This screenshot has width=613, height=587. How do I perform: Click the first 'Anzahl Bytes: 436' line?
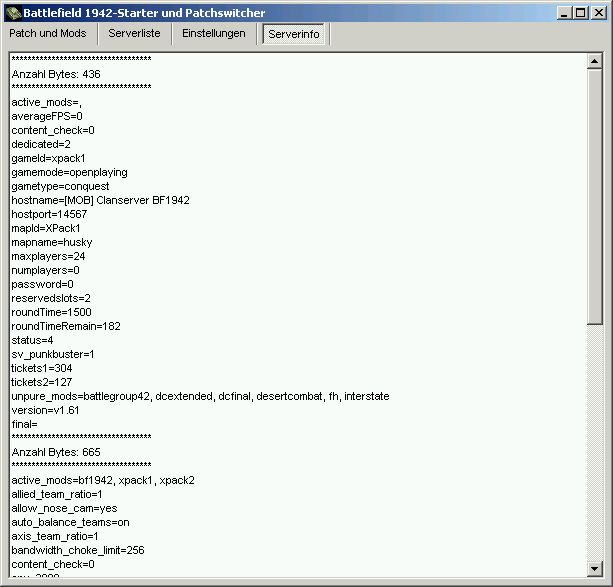[x=56, y=74]
